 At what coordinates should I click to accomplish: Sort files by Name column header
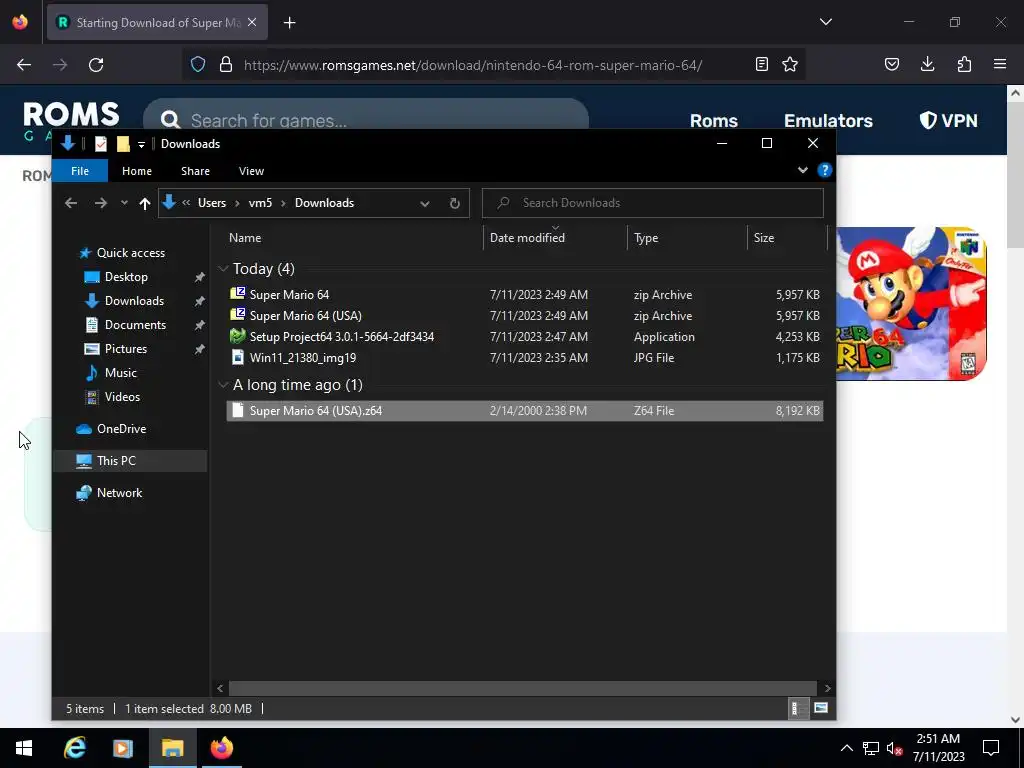[245, 238]
